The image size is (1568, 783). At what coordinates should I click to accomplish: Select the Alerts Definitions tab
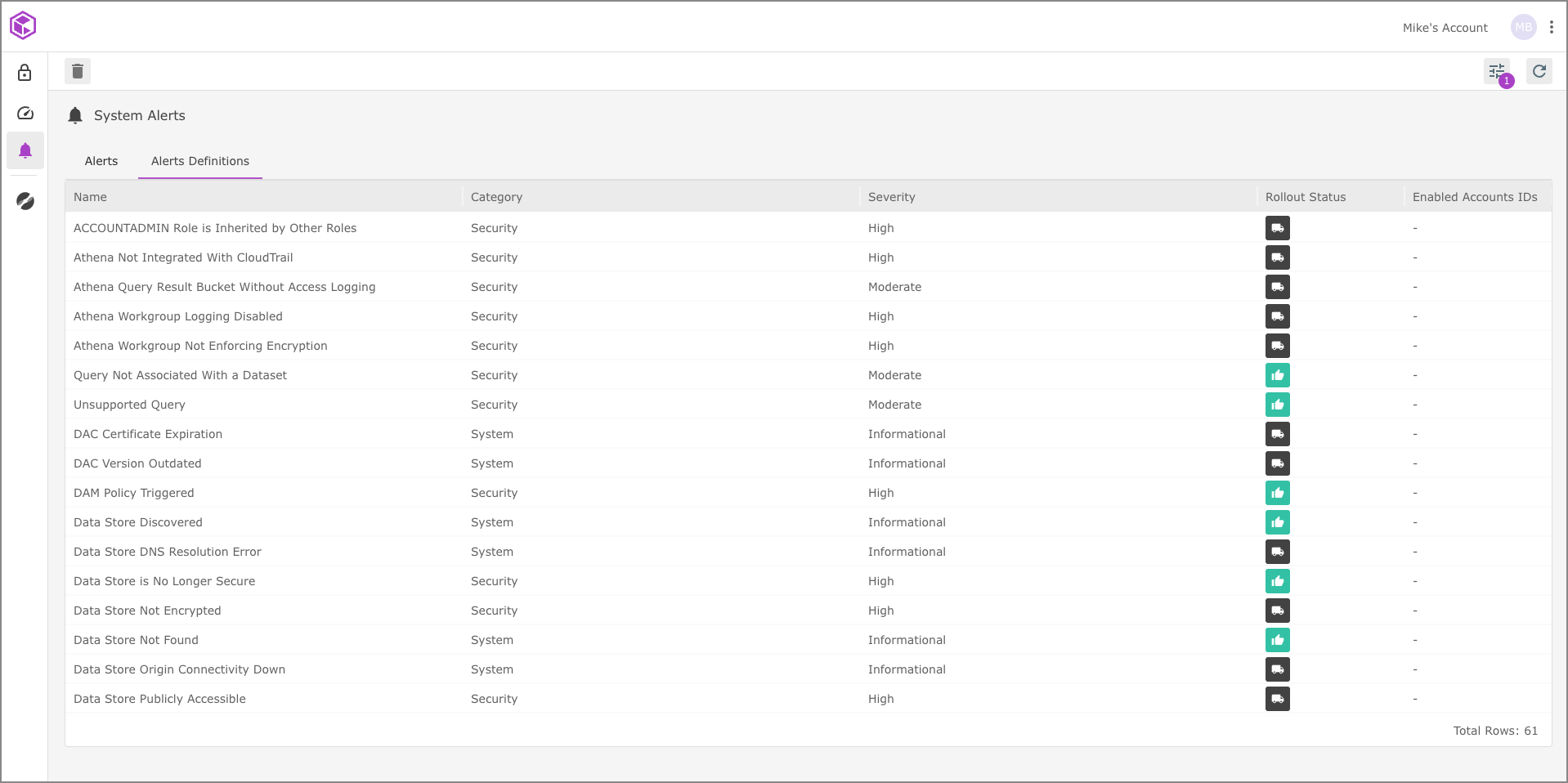200,161
